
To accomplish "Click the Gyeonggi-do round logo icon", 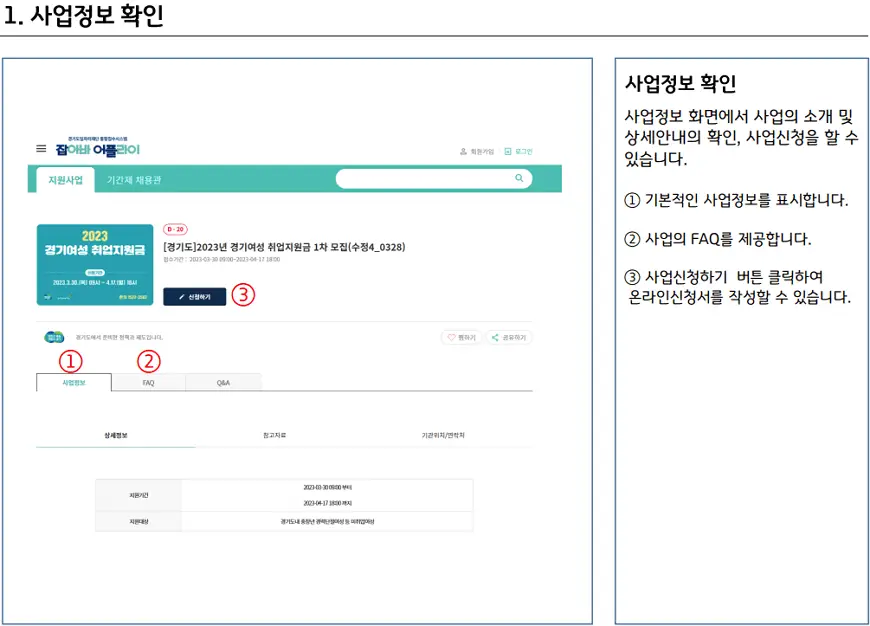I will [52, 337].
